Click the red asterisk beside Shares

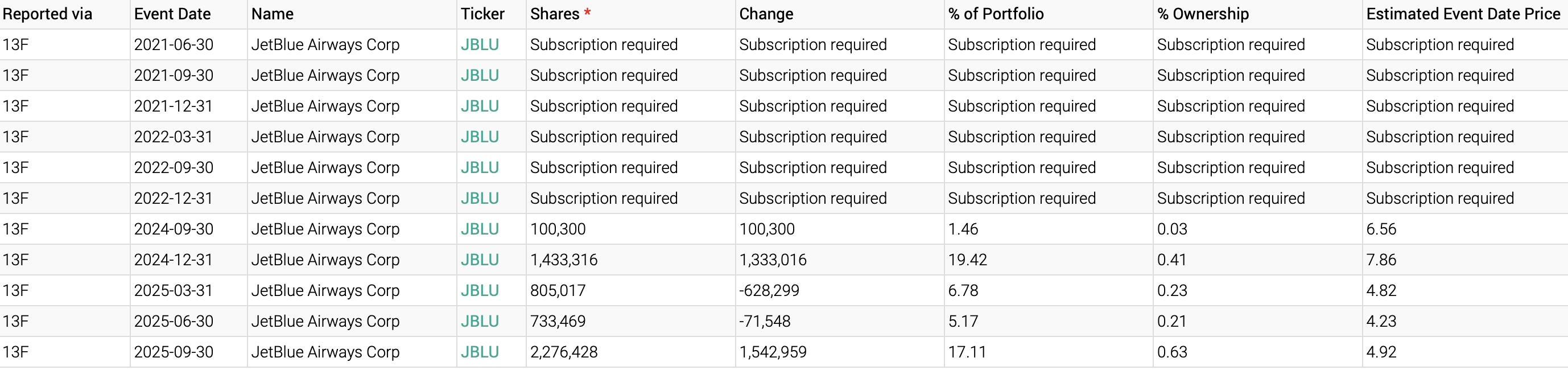click(587, 12)
